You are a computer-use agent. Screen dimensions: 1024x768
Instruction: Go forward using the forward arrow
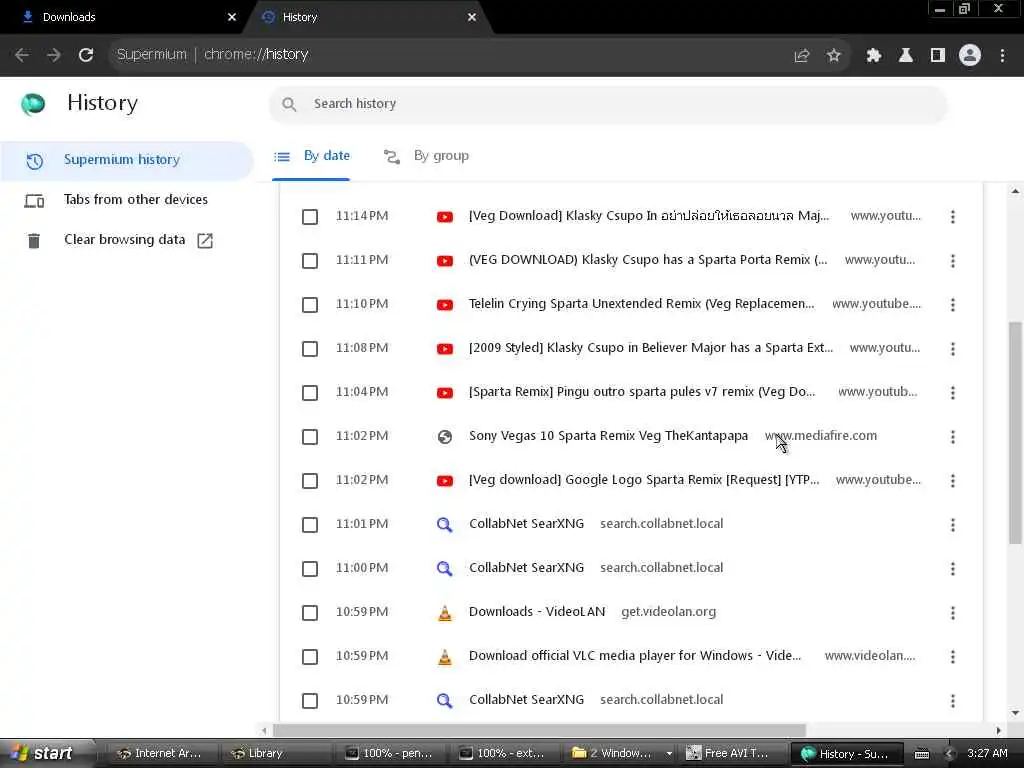click(54, 55)
